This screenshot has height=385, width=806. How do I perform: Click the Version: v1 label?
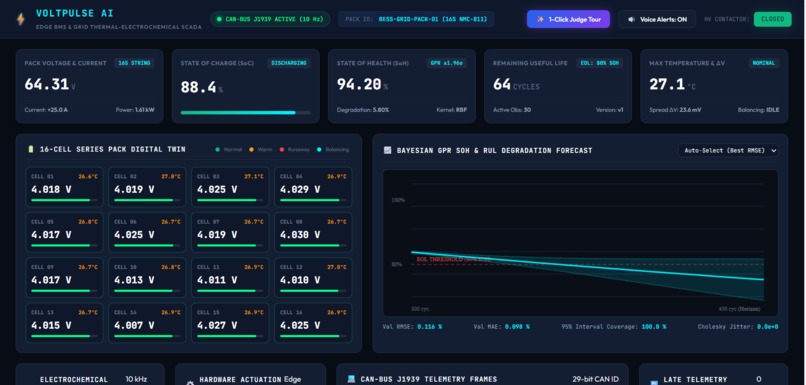click(x=610, y=109)
